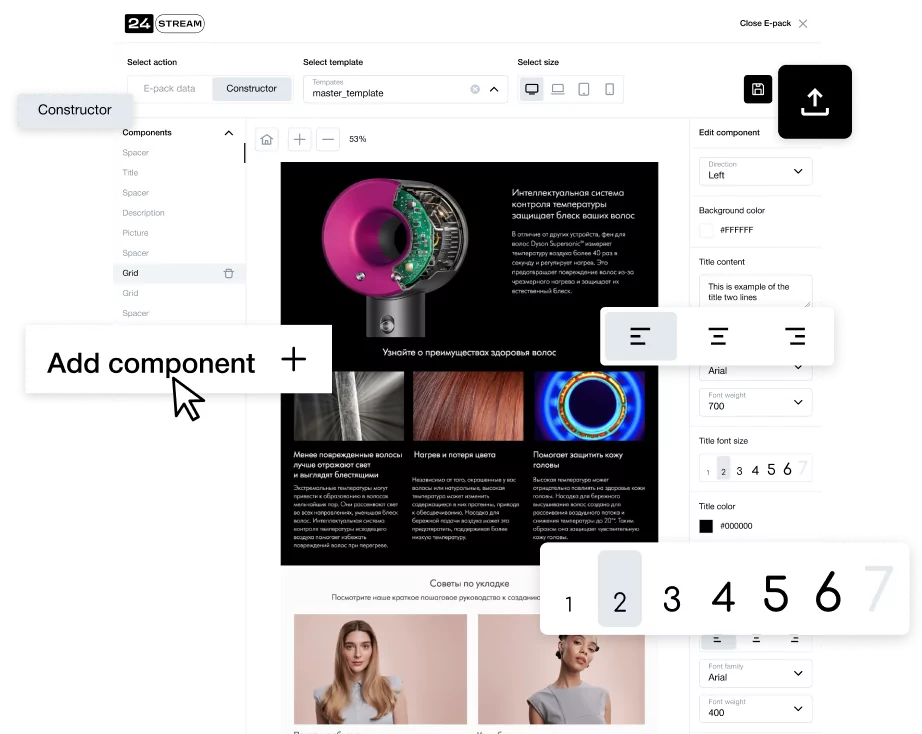
Task: Choose size 1 in the enlarged font size callout
Action: click(x=569, y=603)
